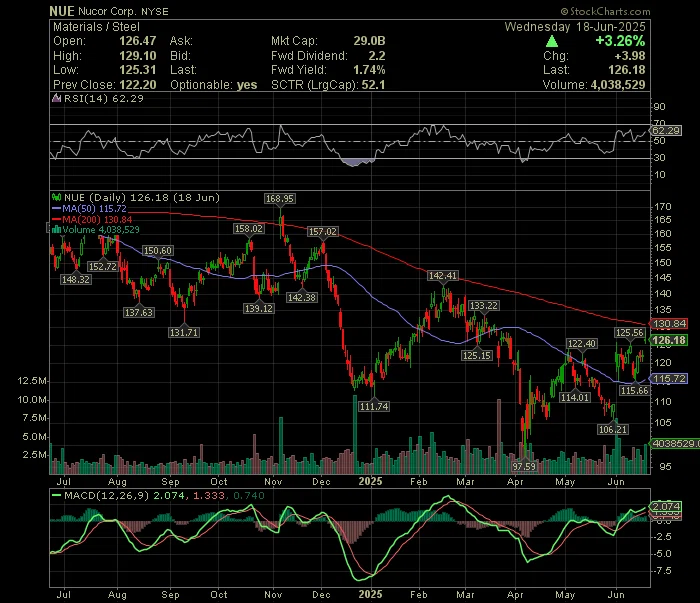Click the 122.40 high price label
The height and width of the screenshot is (603, 700).
[x=582, y=343]
